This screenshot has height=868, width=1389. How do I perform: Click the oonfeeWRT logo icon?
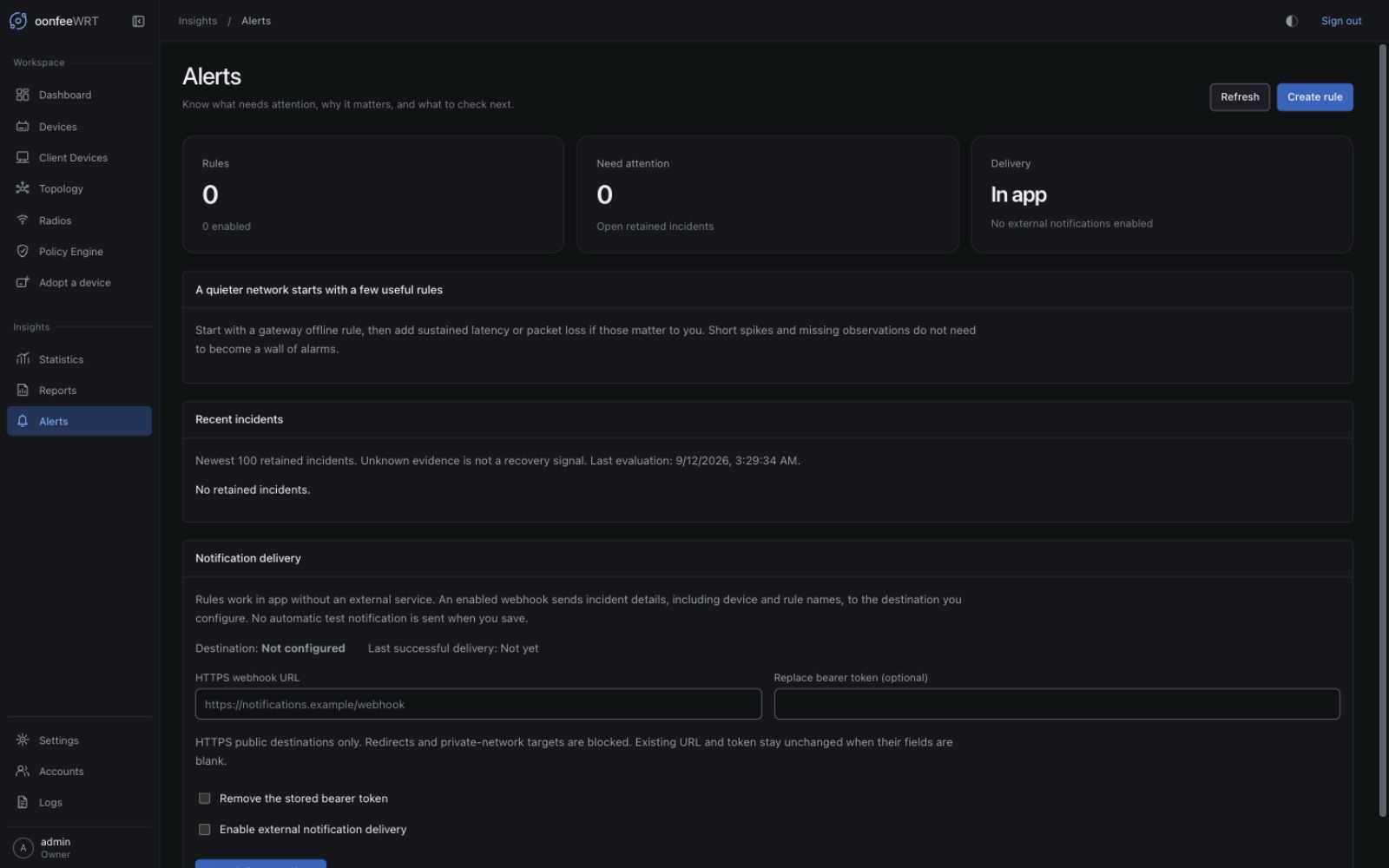point(18,21)
